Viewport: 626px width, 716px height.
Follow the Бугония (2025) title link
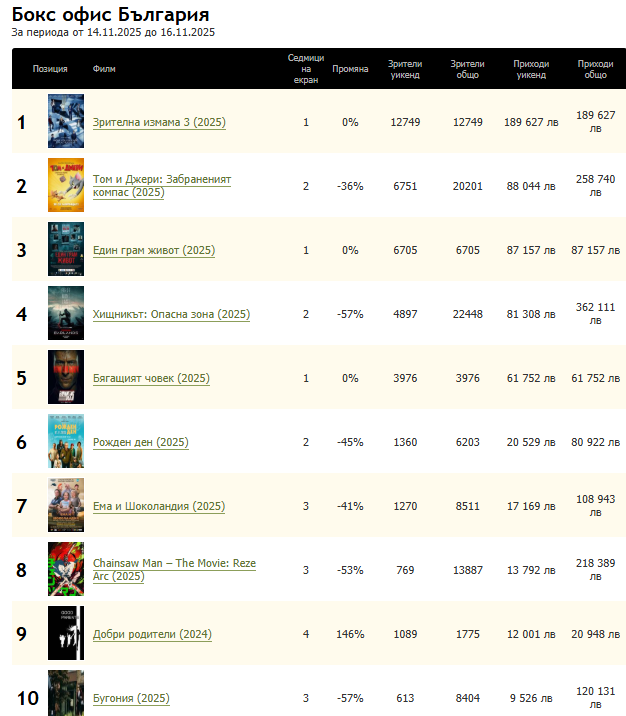(x=131, y=699)
